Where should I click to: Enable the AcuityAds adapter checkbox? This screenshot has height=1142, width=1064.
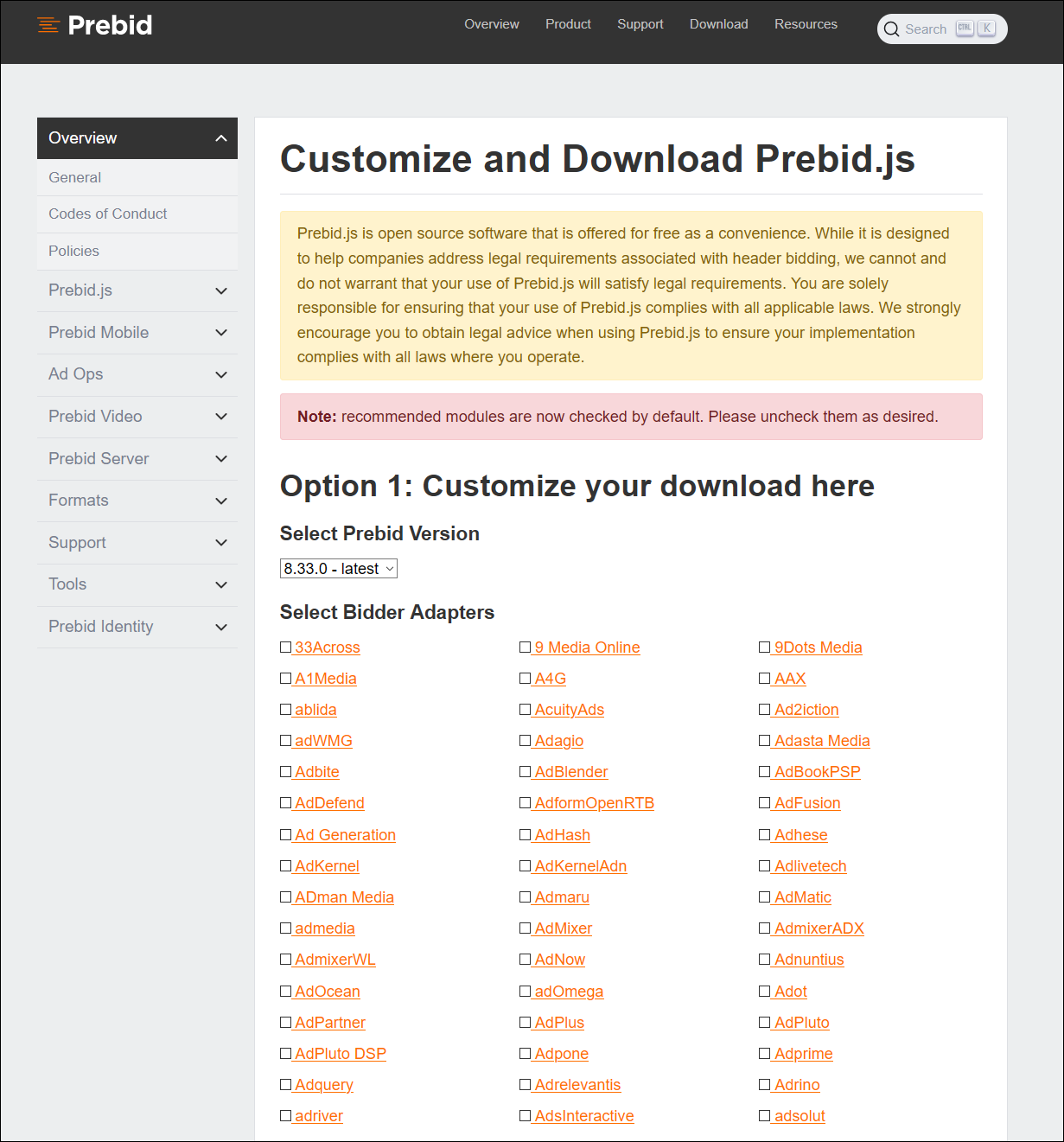coord(526,710)
